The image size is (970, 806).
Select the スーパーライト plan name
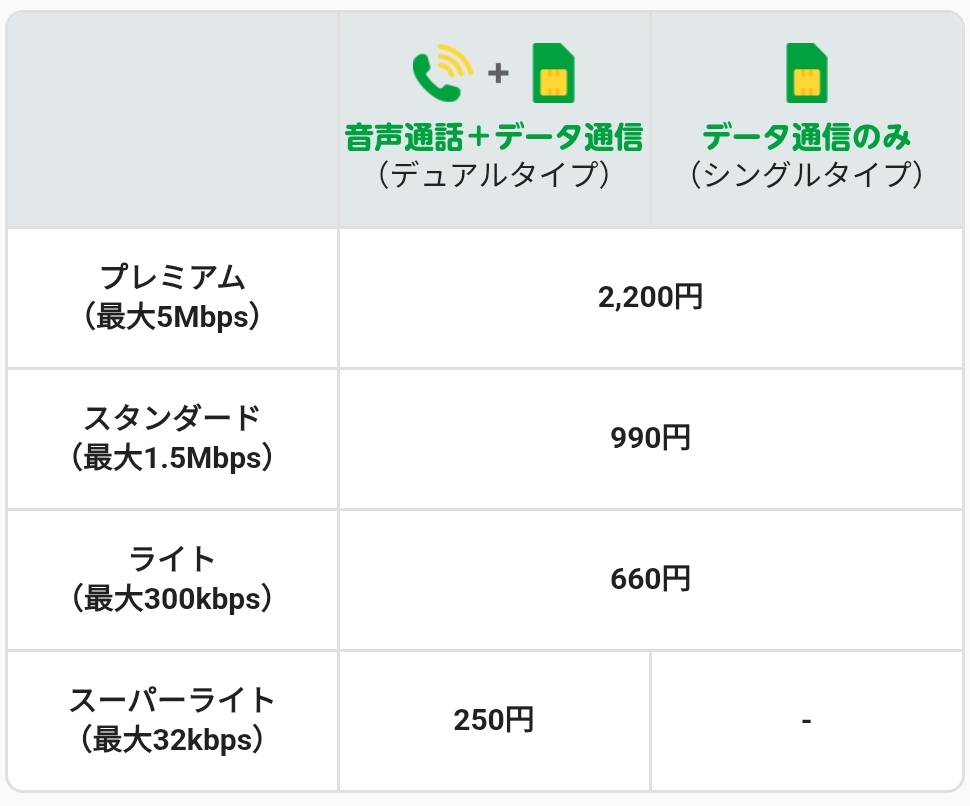173,699
